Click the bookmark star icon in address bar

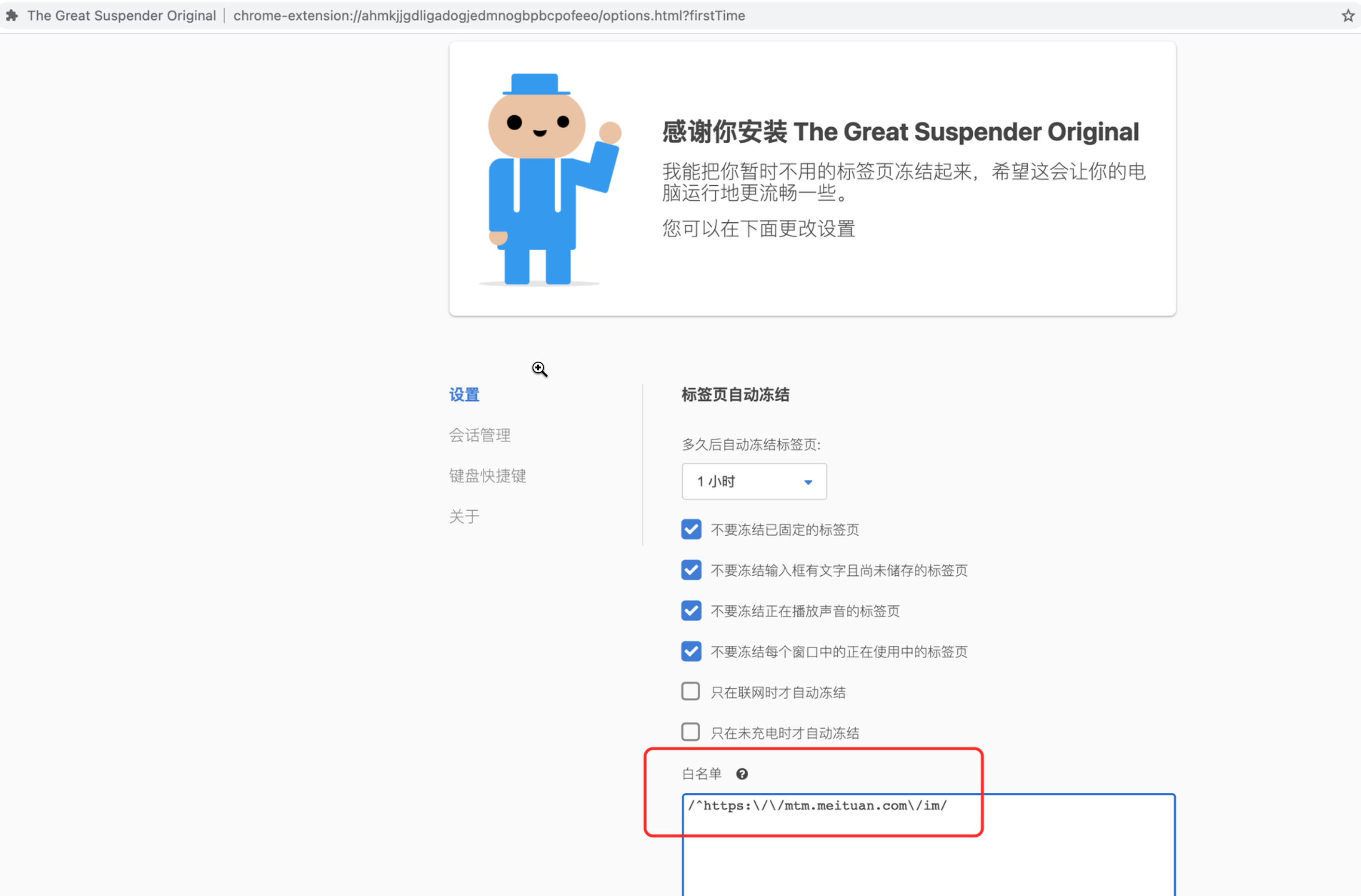(x=1347, y=15)
